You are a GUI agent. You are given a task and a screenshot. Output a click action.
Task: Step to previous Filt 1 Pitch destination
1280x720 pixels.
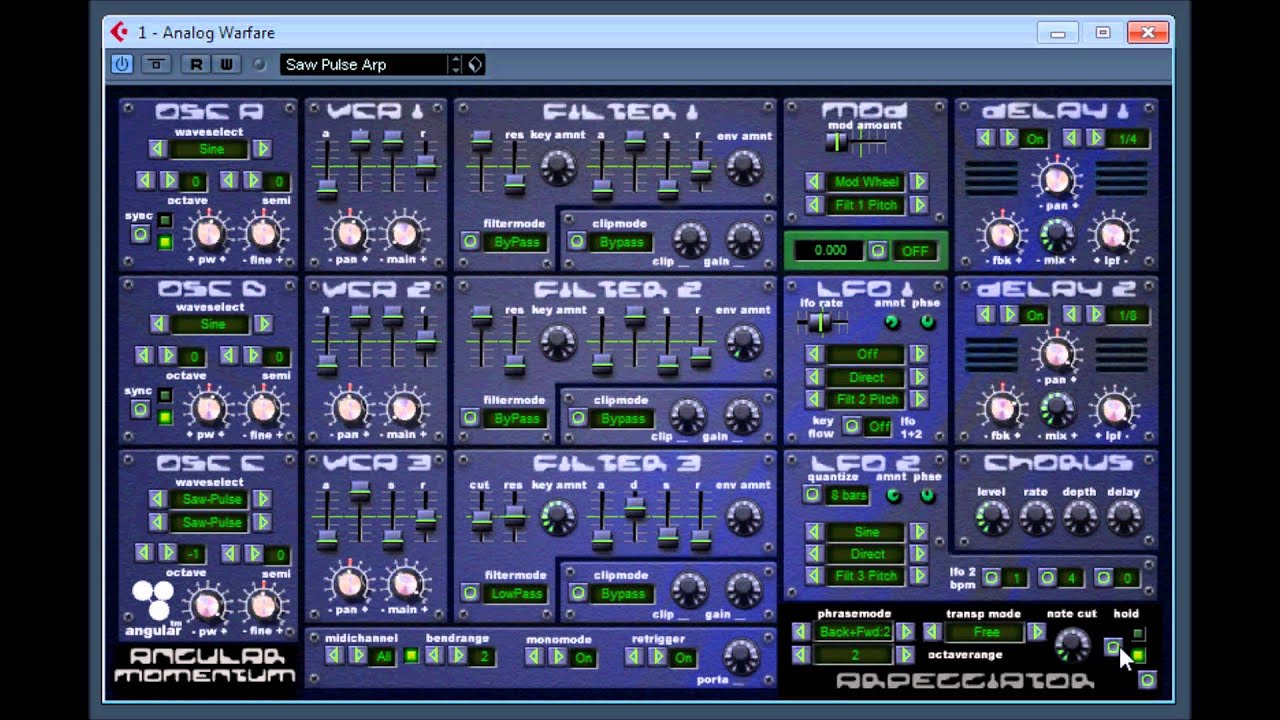click(x=814, y=205)
